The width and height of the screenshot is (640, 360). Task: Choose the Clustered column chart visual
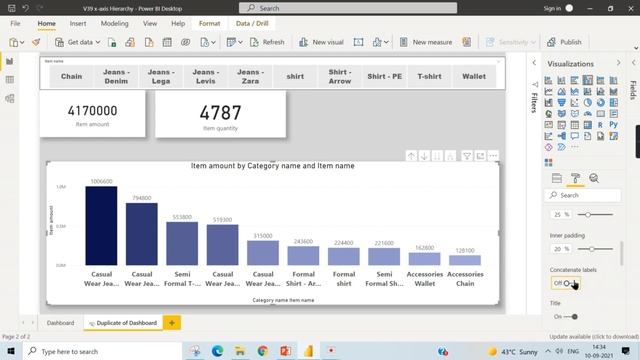coord(588,80)
